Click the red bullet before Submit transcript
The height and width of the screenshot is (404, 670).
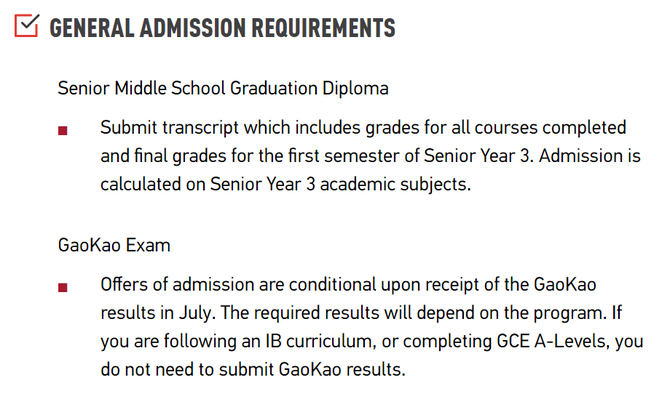pyautogui.click(x=63, y=130)
